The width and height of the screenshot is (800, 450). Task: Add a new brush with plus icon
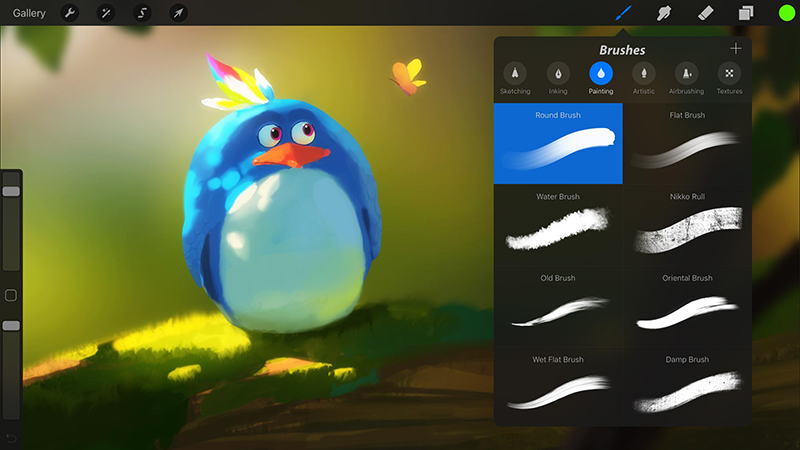[x=735, y=49]
